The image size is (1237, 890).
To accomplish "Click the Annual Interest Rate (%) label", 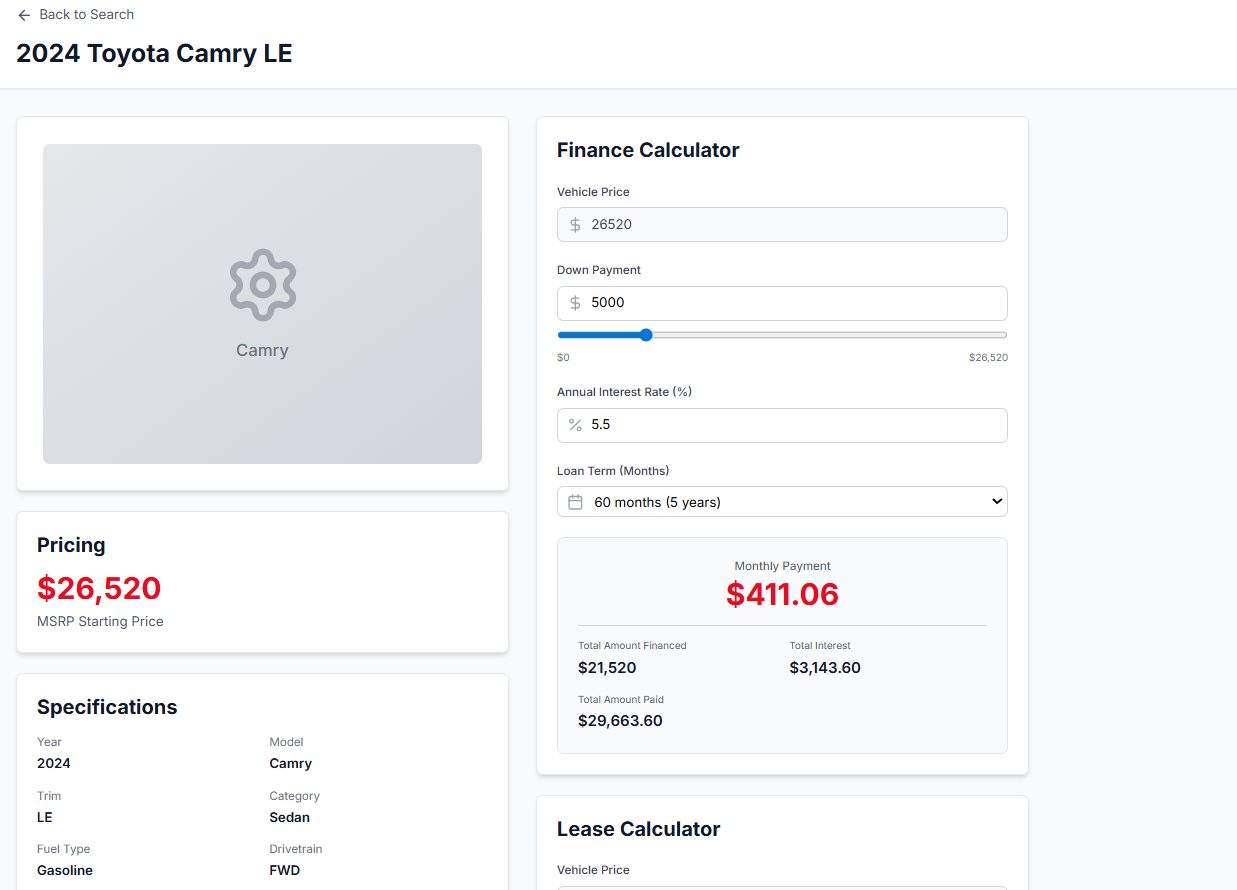I will pos(624,392).
